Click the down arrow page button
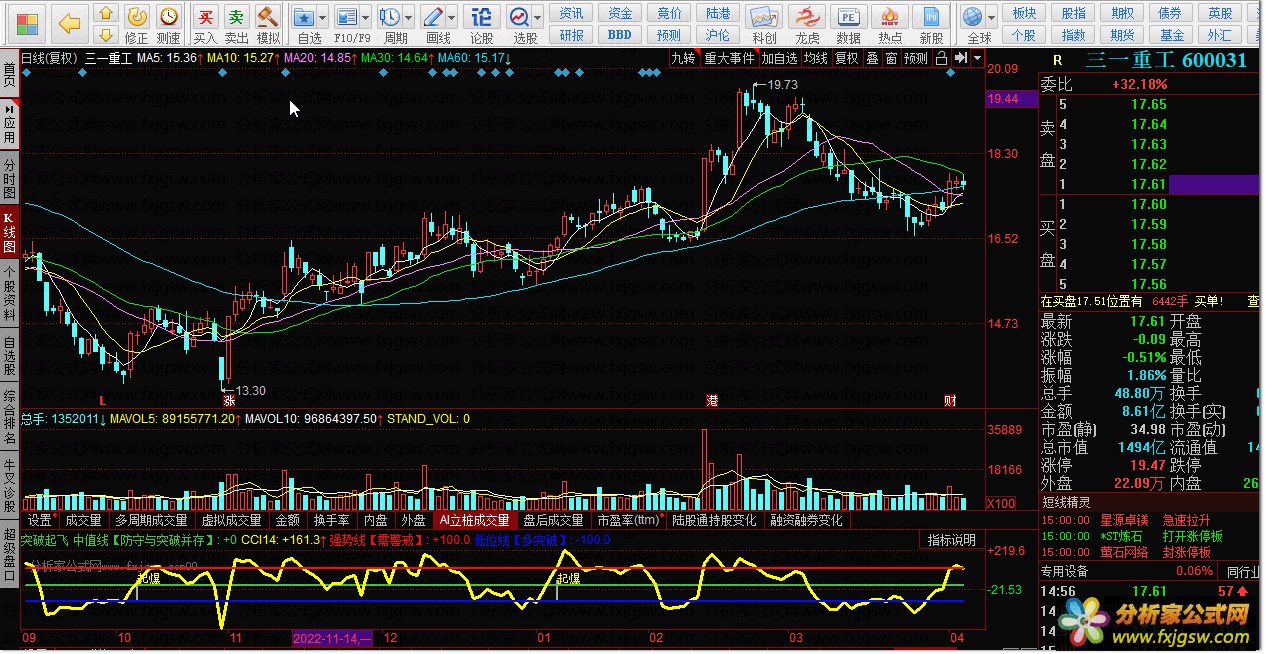The width and height of the screenshot is (1266, 654). pyautogui.click(x=105, y=35)
